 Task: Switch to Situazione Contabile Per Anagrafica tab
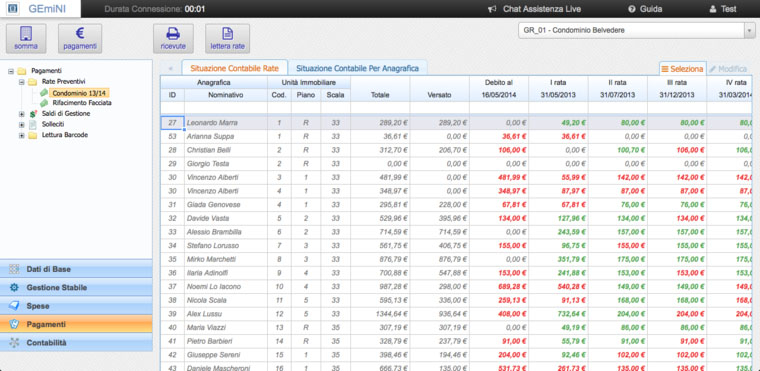pos(357,68)
